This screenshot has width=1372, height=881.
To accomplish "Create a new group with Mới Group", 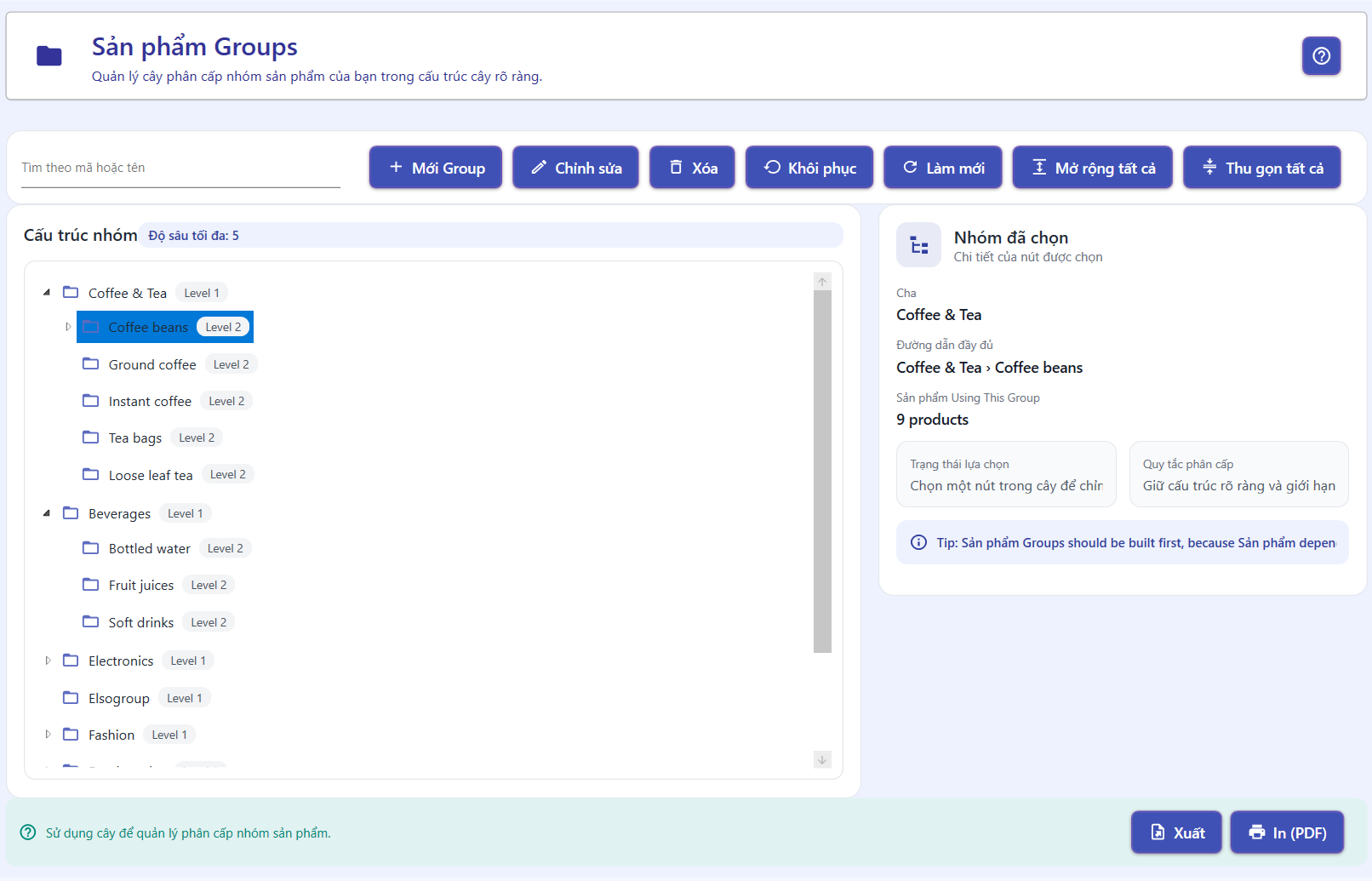I will [436, 168].
